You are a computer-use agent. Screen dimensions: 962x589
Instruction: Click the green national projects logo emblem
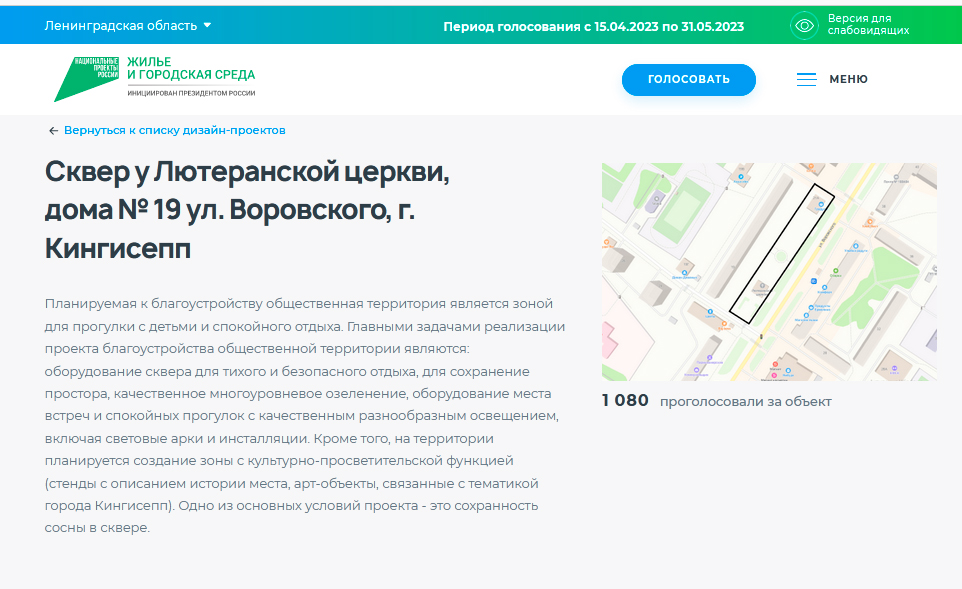87,79
